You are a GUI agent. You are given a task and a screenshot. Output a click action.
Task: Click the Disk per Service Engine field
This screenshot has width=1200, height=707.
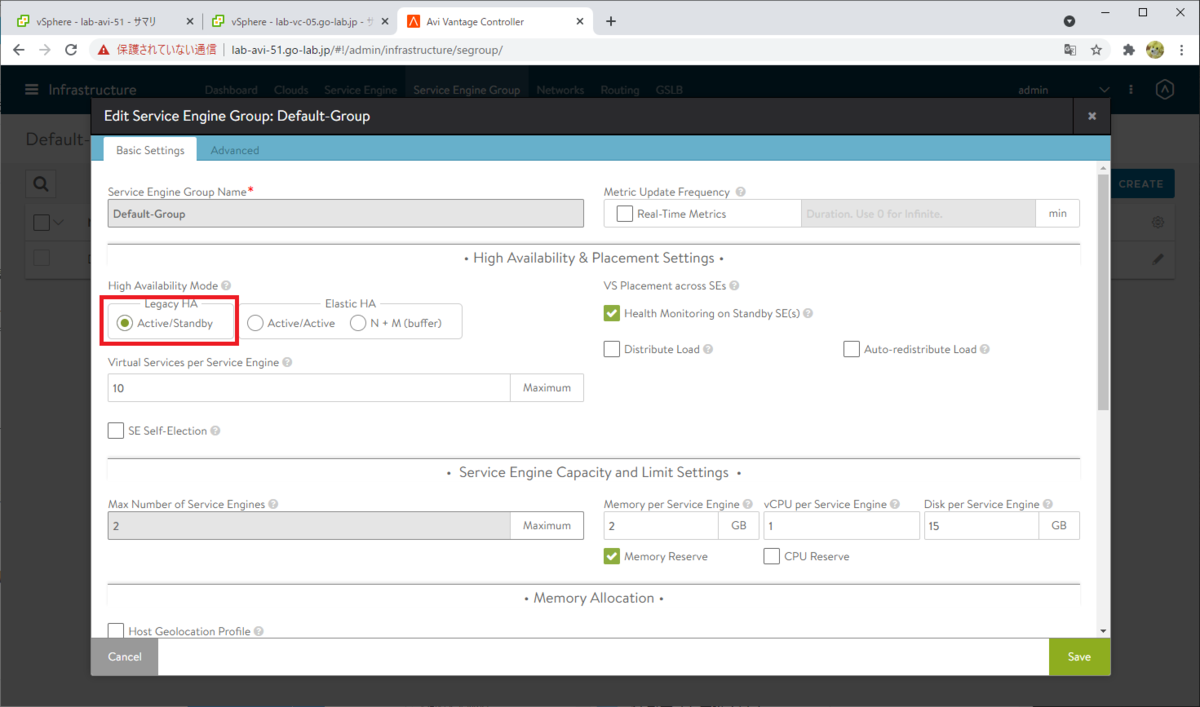(x=982, y=526)
